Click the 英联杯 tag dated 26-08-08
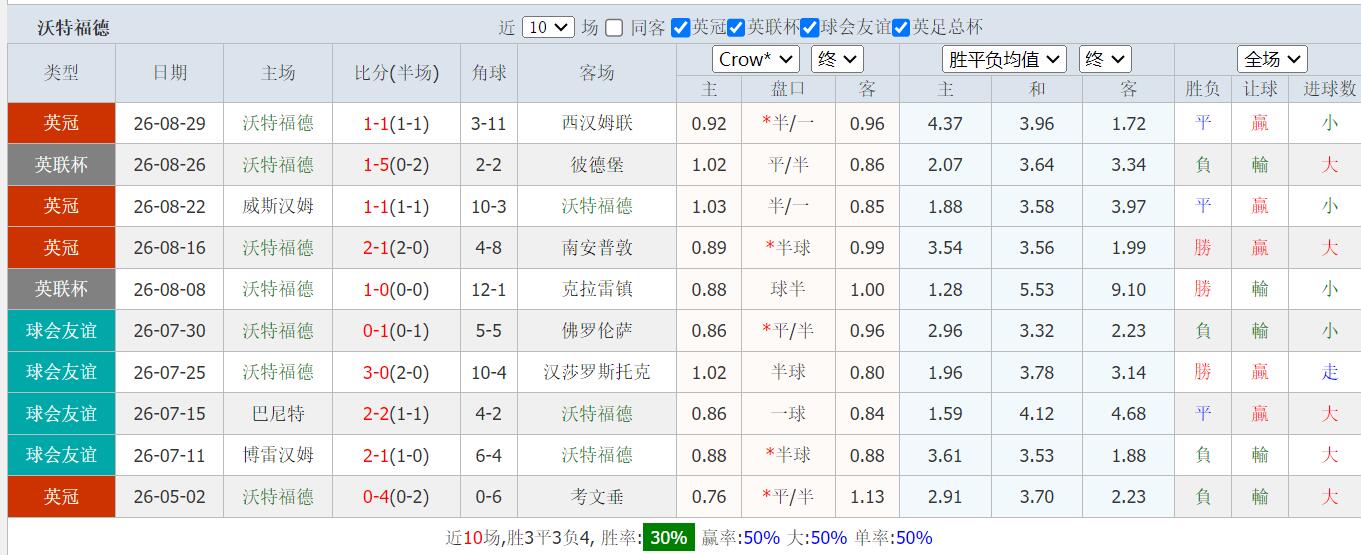 pyautogui.click(x=61, y=290)
